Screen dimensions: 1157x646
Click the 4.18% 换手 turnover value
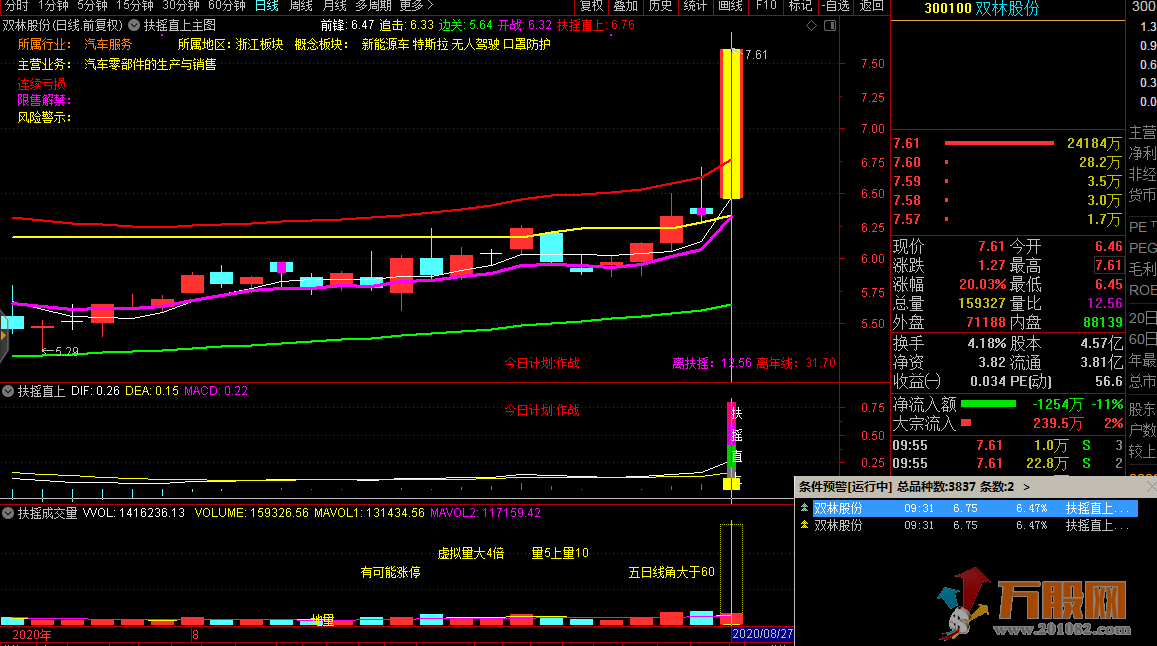[x=987, y=343]
